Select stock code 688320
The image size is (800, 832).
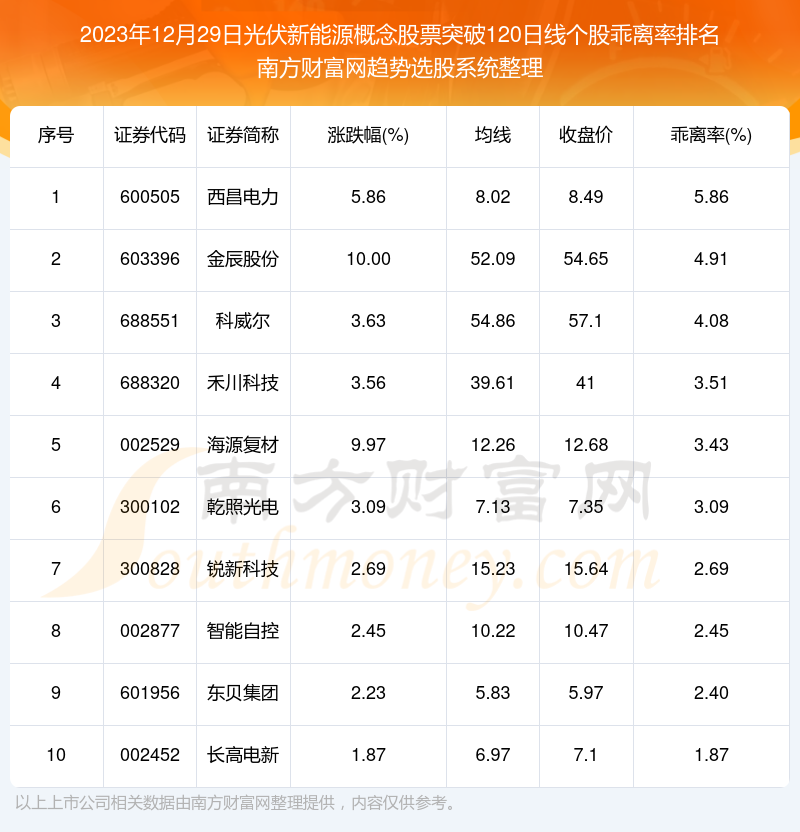150,383
